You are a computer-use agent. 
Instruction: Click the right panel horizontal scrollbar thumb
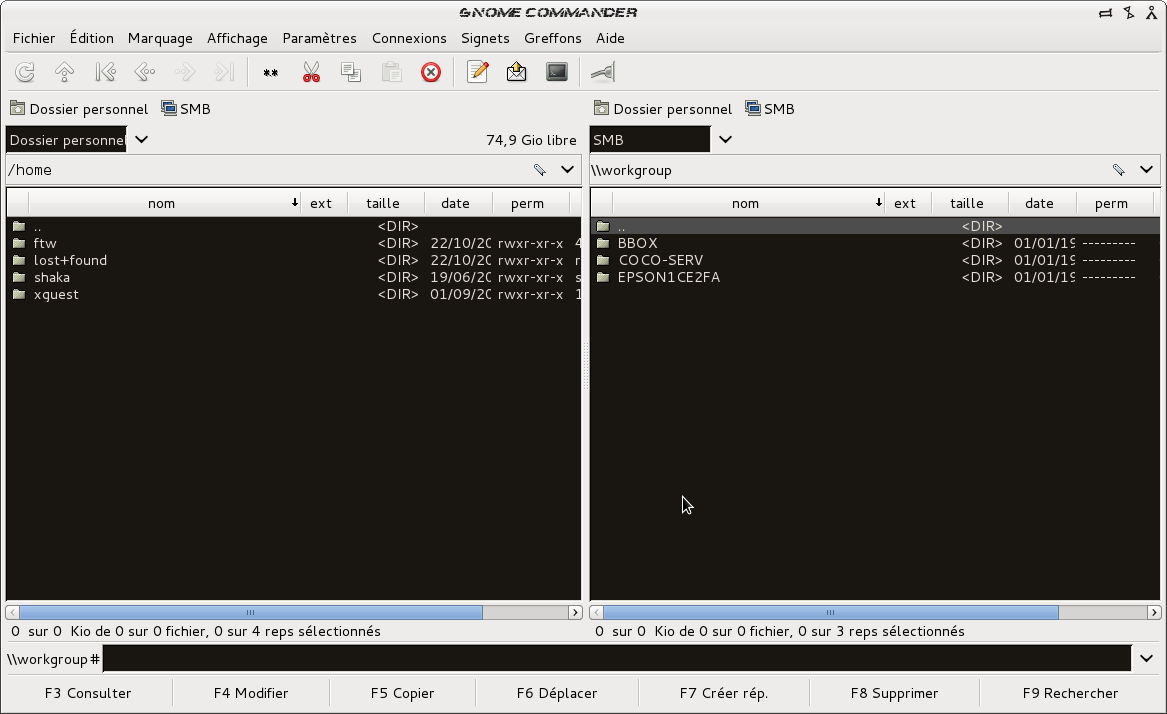point(831,613)
